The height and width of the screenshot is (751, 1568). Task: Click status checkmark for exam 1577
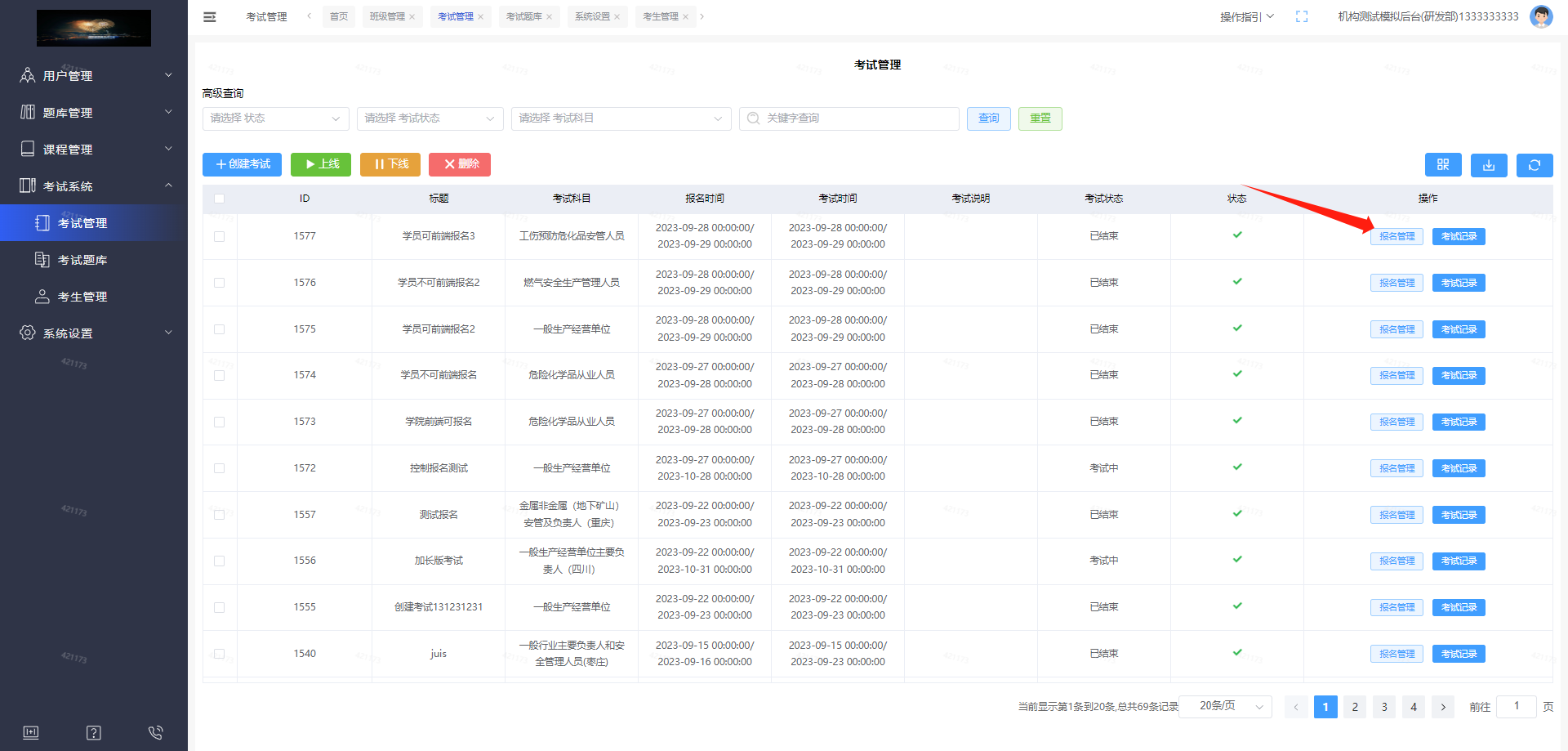coord(1237,235)
